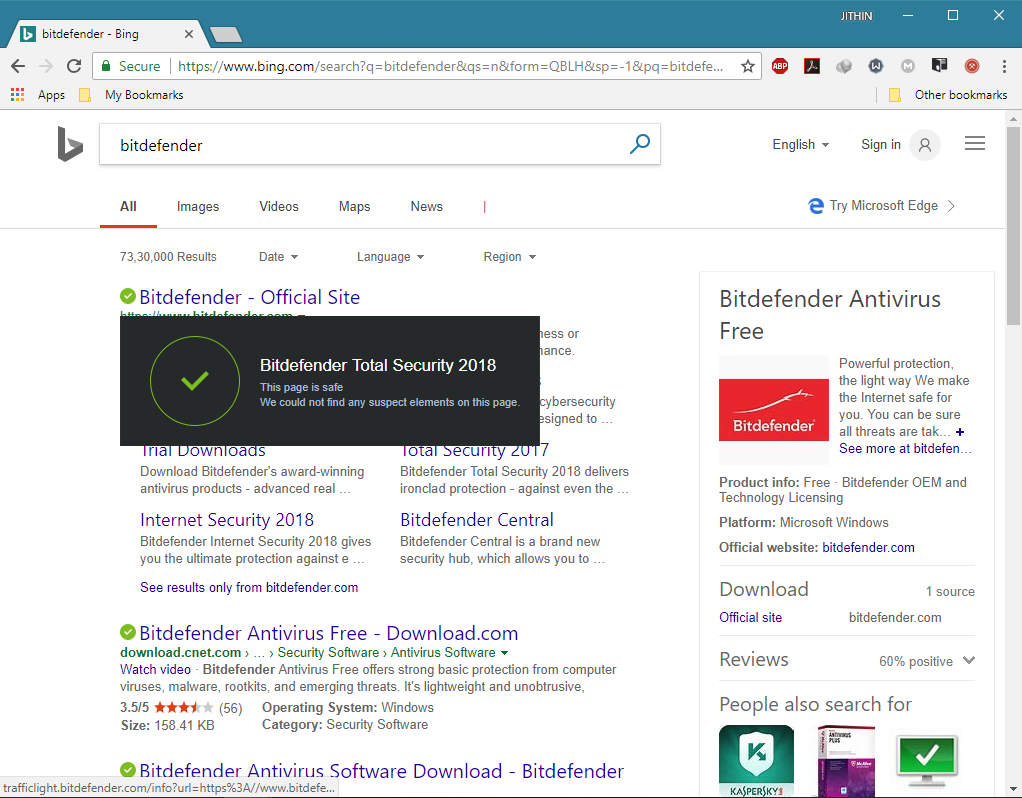Reload the page with the refresh icon
The height and width of the screenshot is (798, 1022).
pyautogui.click(x=74, y=66)
